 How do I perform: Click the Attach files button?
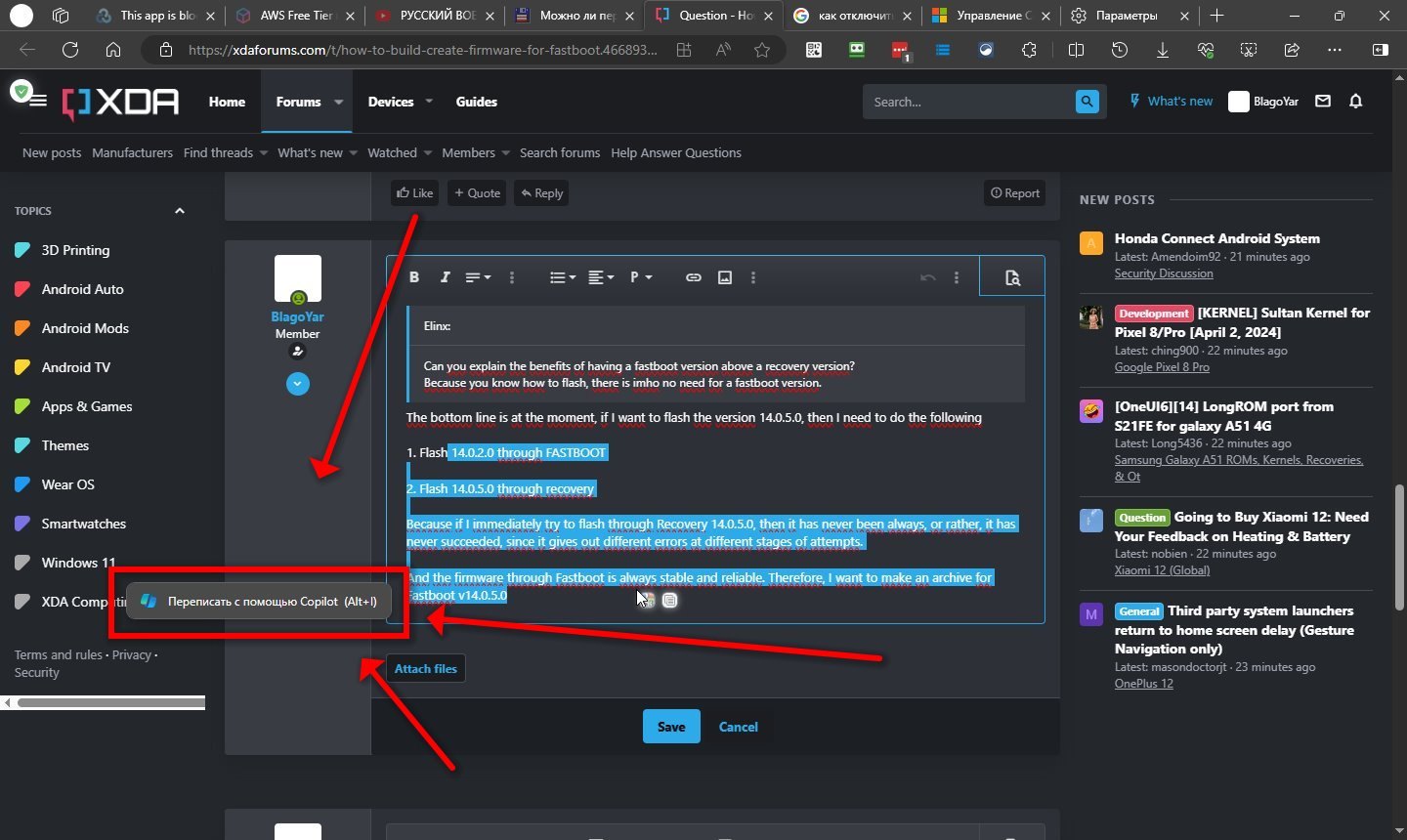(426, 669)
